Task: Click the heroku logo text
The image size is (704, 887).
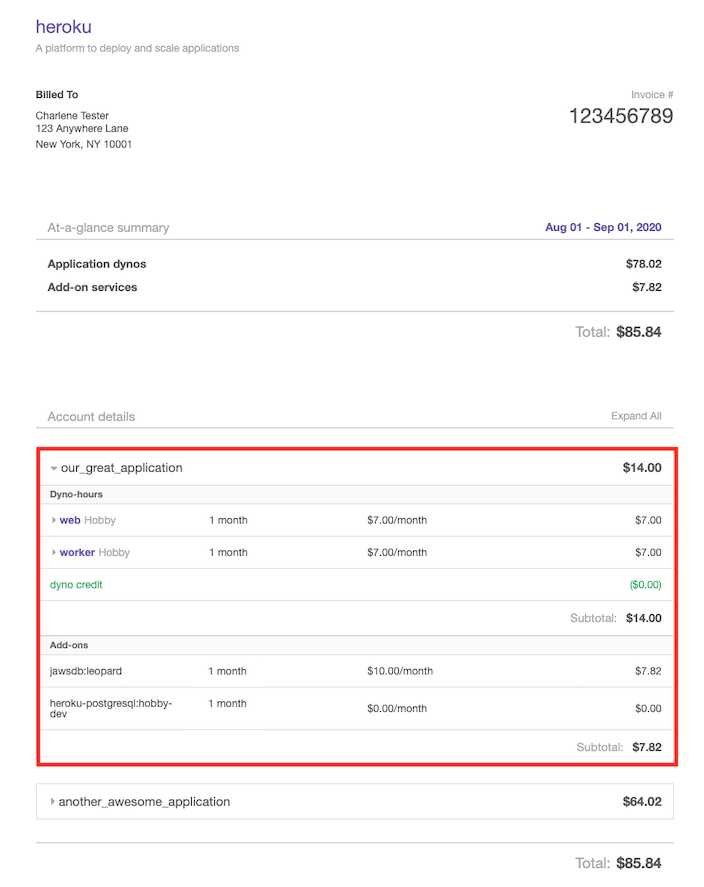Action: coord(63,27)
